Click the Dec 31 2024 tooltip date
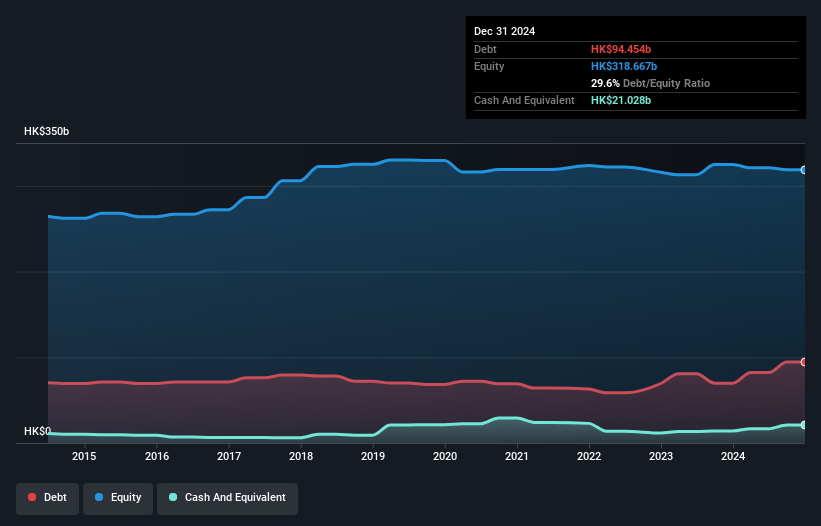Image resolution: width=821 pixels, height=526 pixels. point(504,31)
